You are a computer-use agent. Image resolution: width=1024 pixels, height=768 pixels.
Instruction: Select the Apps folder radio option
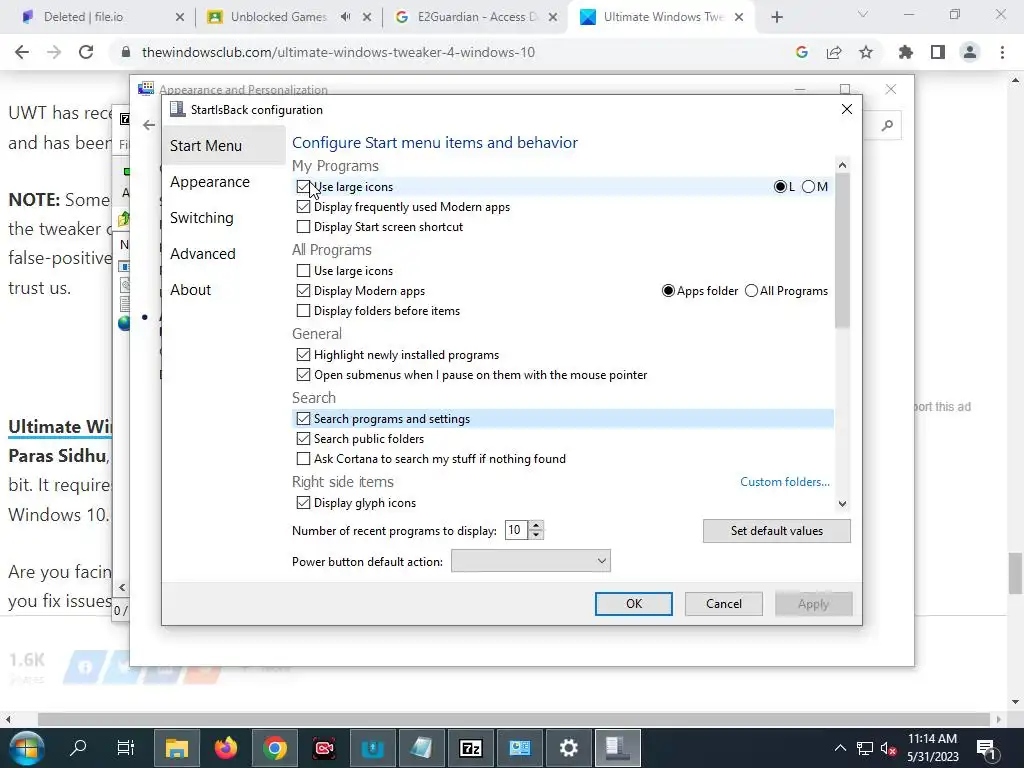pyautogui.click(x=668, y=291)
